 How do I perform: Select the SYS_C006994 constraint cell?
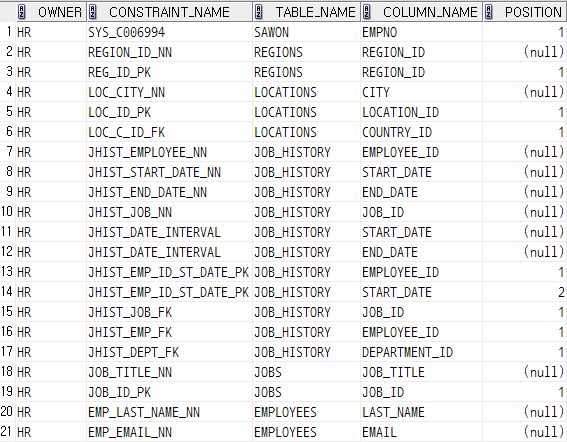pyautogui.click(x=169, y=32)
